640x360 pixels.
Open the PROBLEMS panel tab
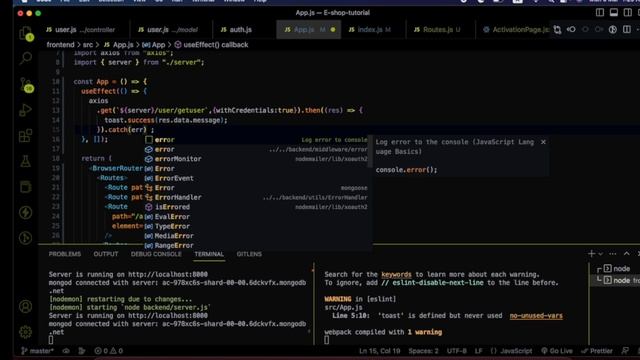(65, 254)
